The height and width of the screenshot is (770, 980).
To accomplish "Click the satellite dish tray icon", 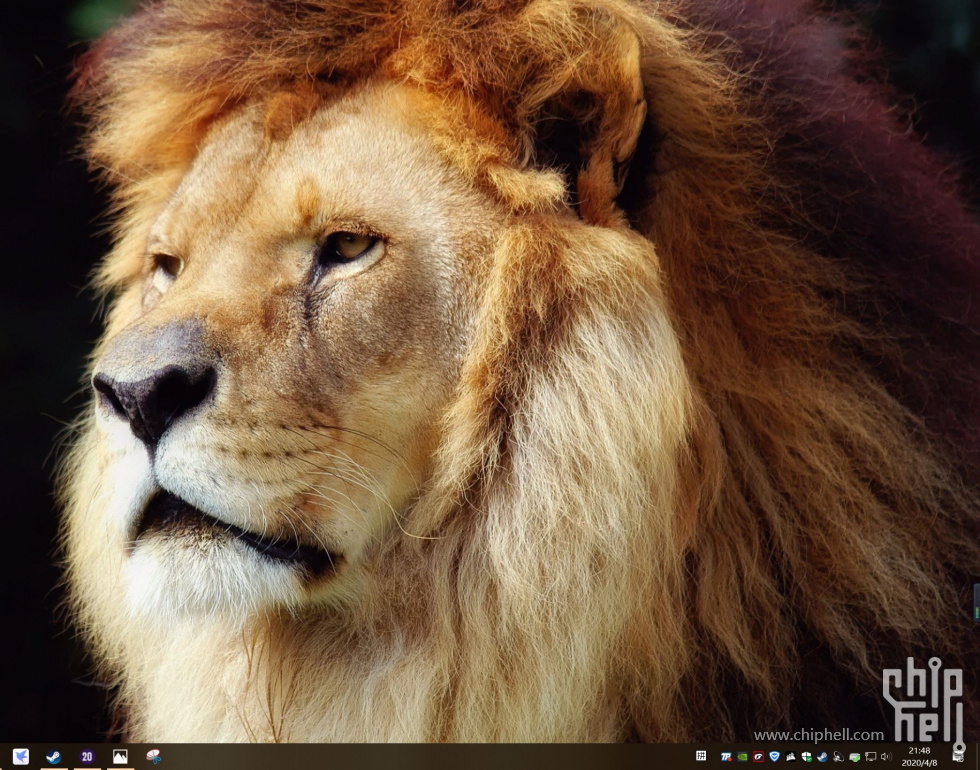I will coord(838,757).
